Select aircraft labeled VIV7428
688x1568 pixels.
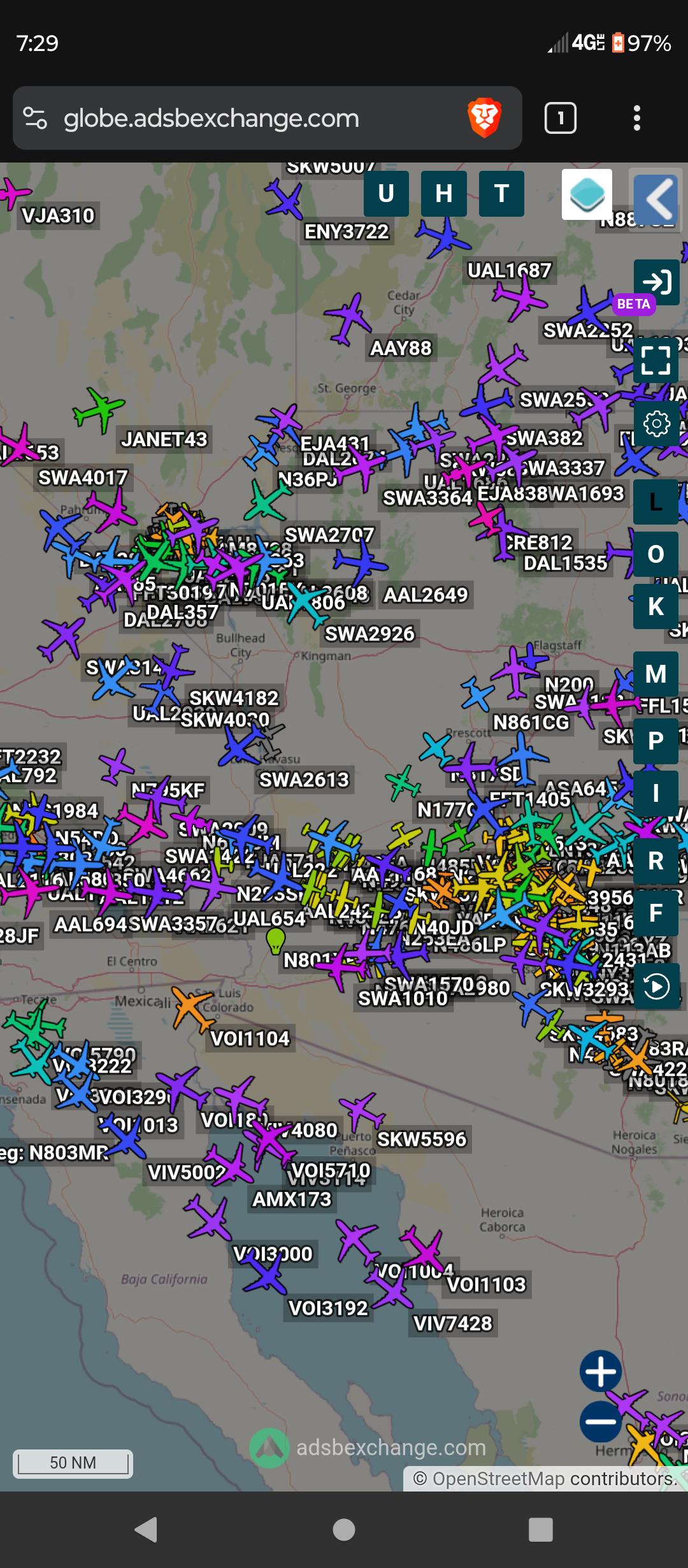click(x=391, y=1289)
